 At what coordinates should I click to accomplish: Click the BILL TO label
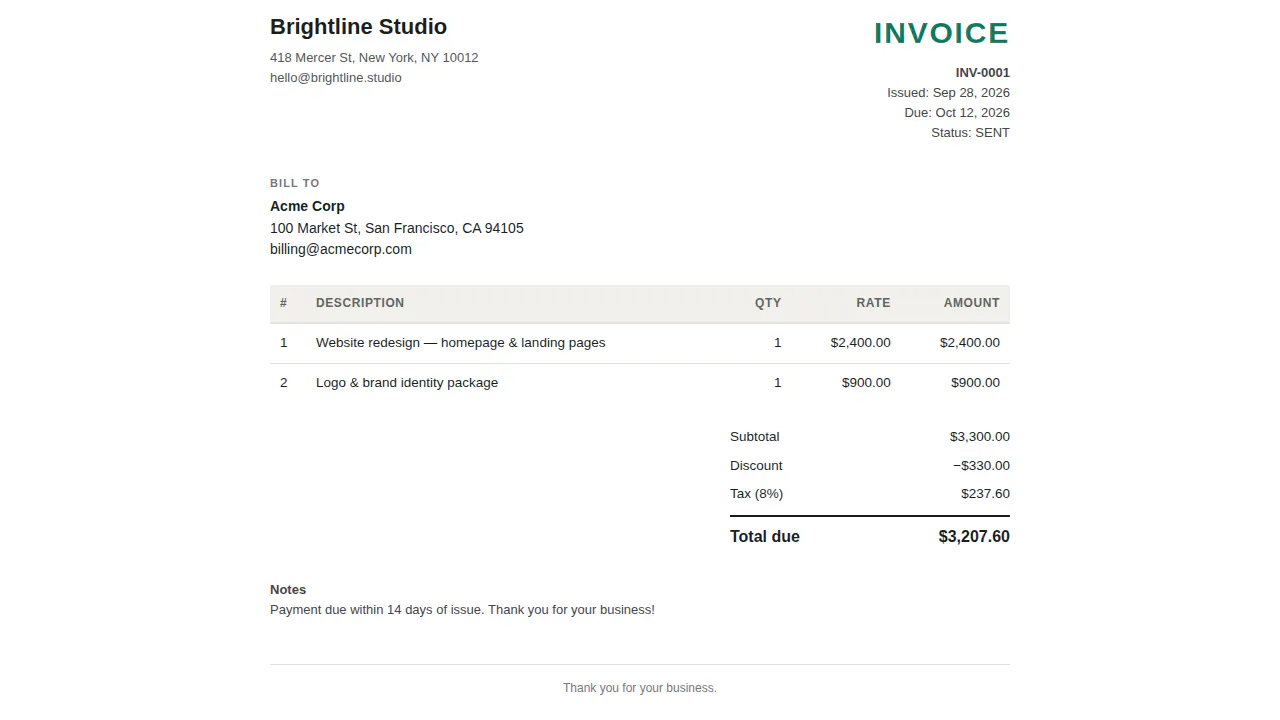click(x=295, y=183)
